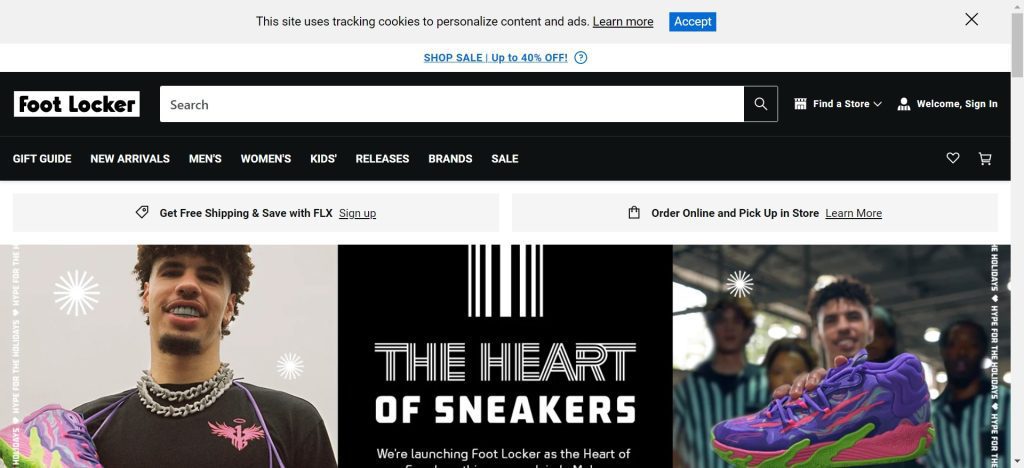Focus the Search input field
This screenshot has width=1024, height=468.
tap(452, 104)
